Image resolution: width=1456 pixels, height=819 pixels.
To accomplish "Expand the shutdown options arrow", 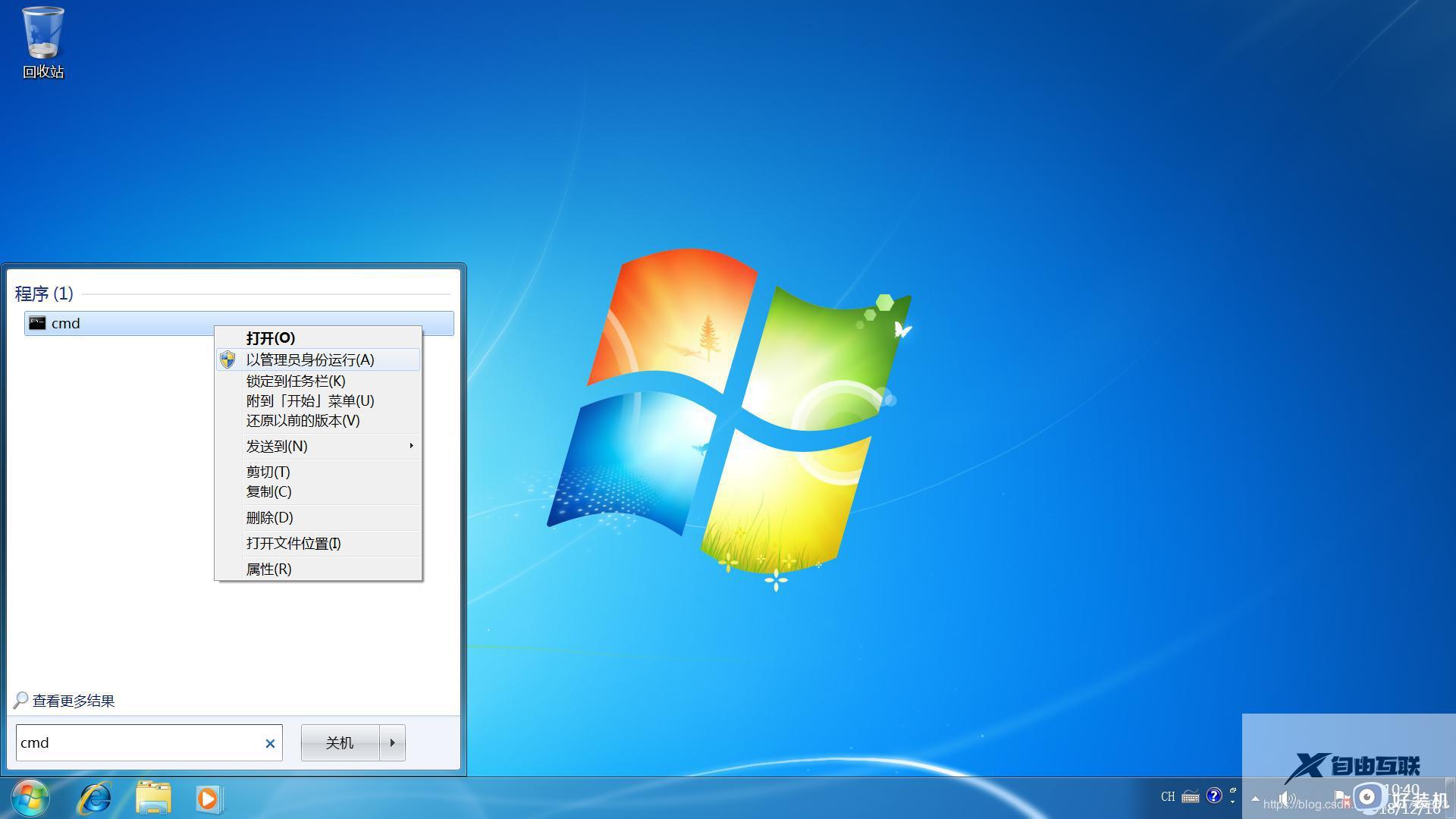I will click(392, 743).
